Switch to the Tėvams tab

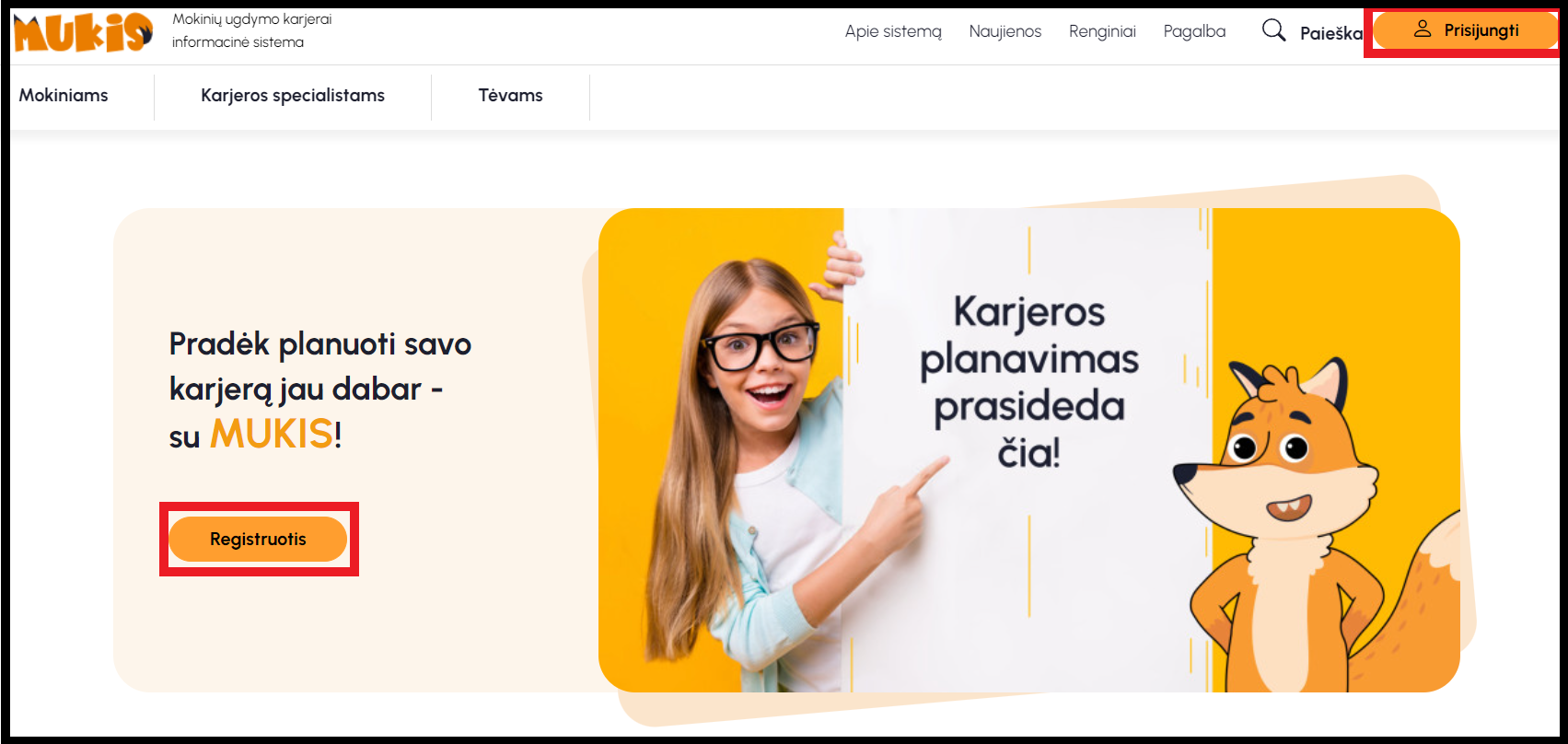point(510,95)
